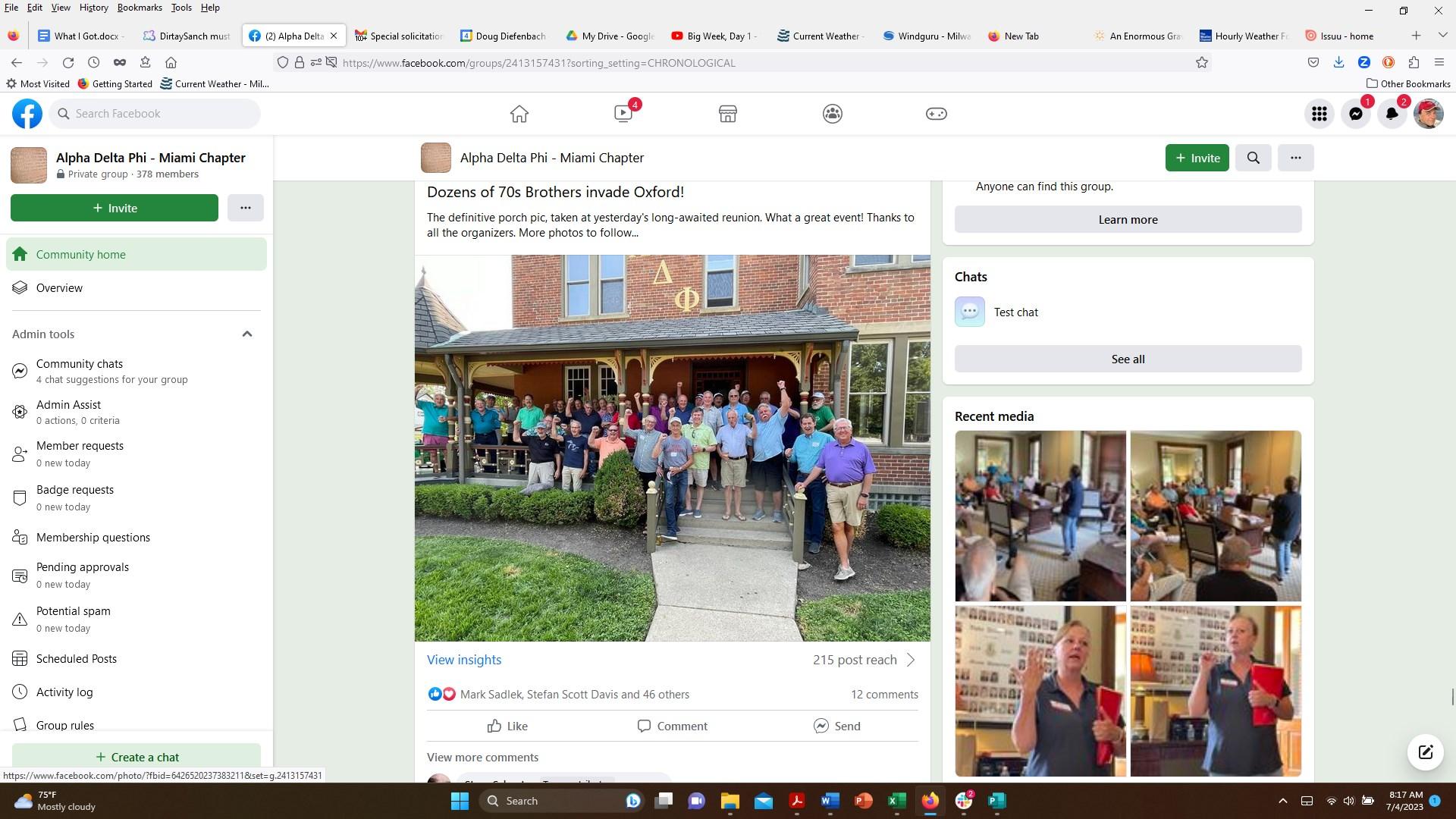Open the Groups icon in top navigation
The height and width of the screenshot is (819, 1456).
832,114
